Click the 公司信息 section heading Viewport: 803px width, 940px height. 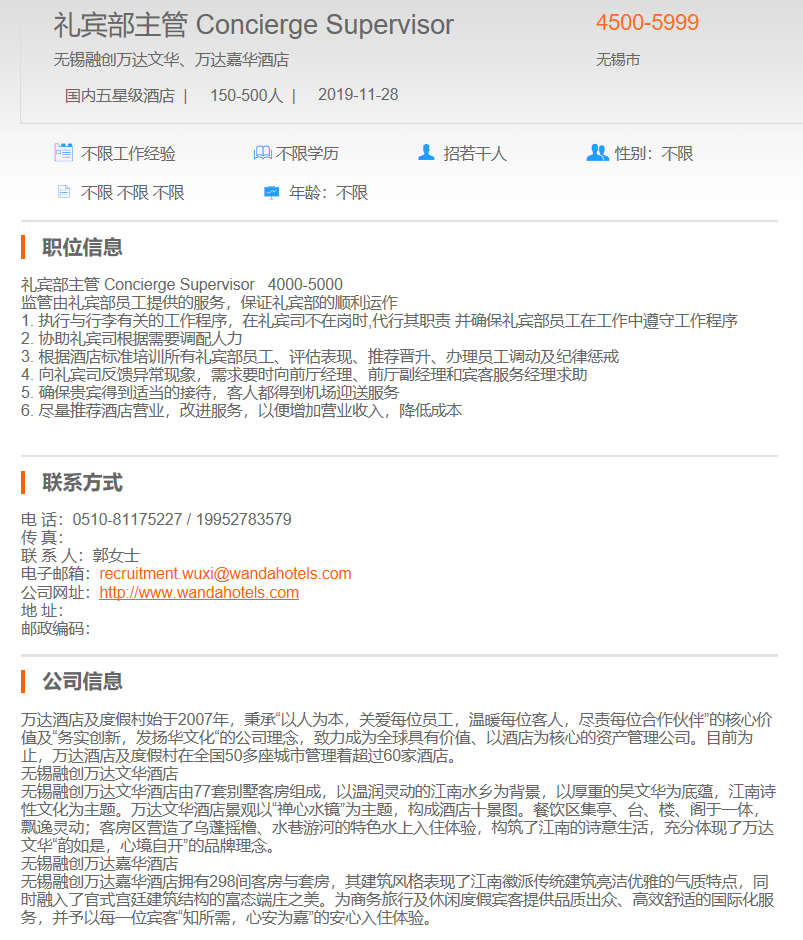click(82, 682)
